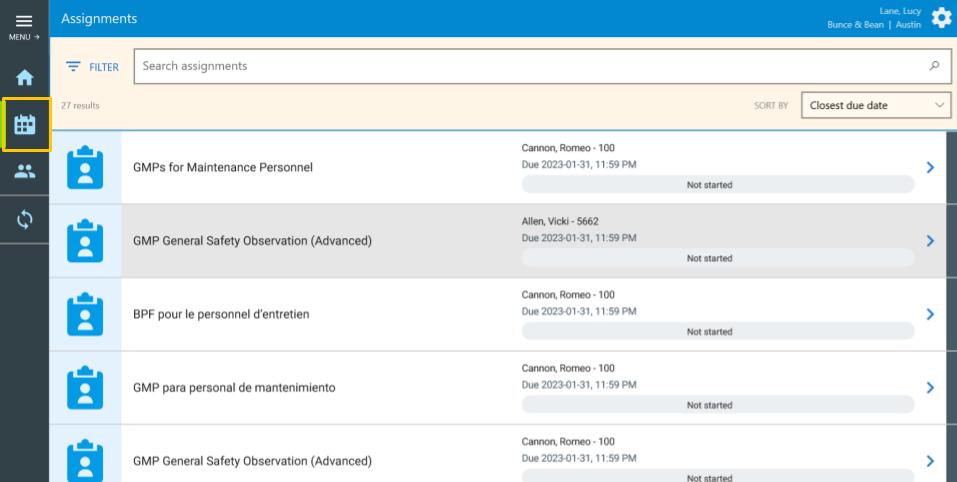Go to the Home icon in sidebar
This screenshot has width=957, height=482.
point(24,77)
